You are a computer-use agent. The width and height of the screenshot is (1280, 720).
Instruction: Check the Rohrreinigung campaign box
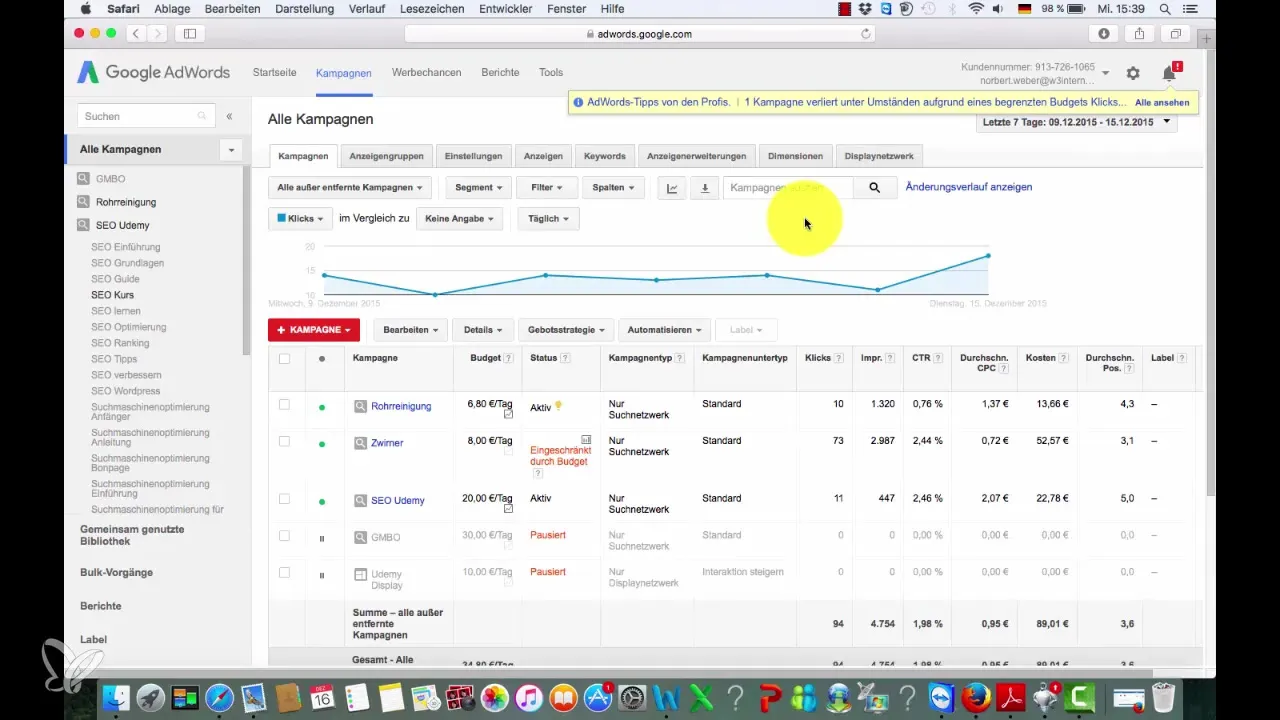(284, 405)
